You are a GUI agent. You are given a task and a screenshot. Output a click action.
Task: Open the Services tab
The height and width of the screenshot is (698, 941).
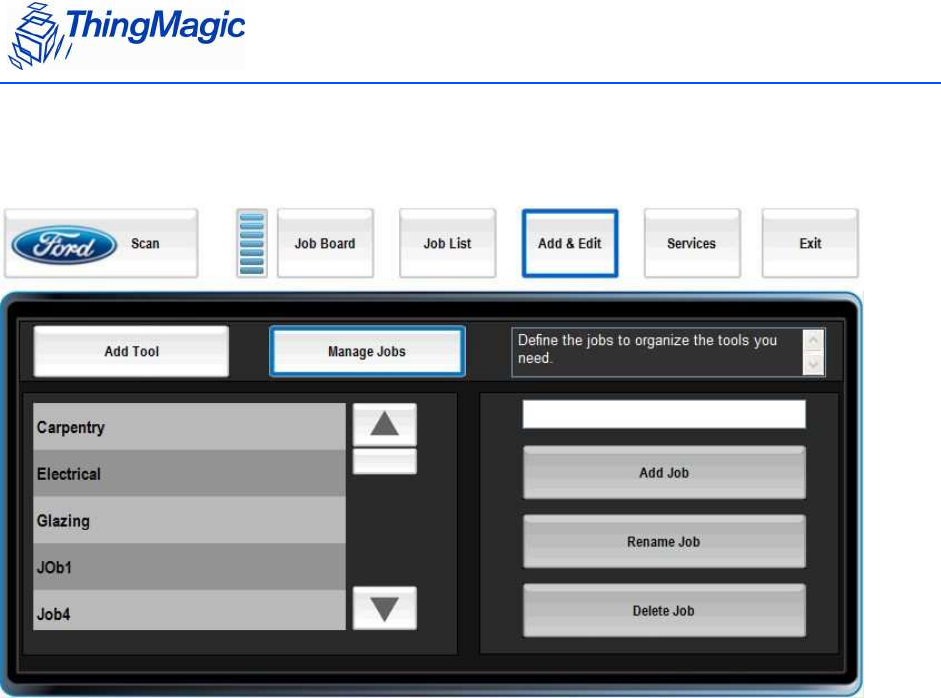[692, 243]
